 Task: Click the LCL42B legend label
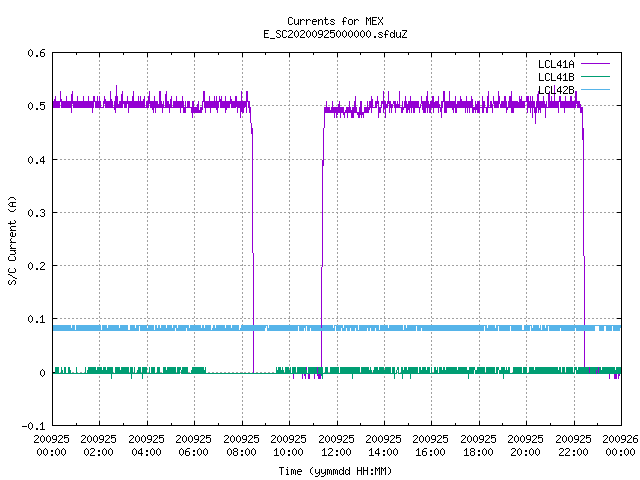(556, 90)
